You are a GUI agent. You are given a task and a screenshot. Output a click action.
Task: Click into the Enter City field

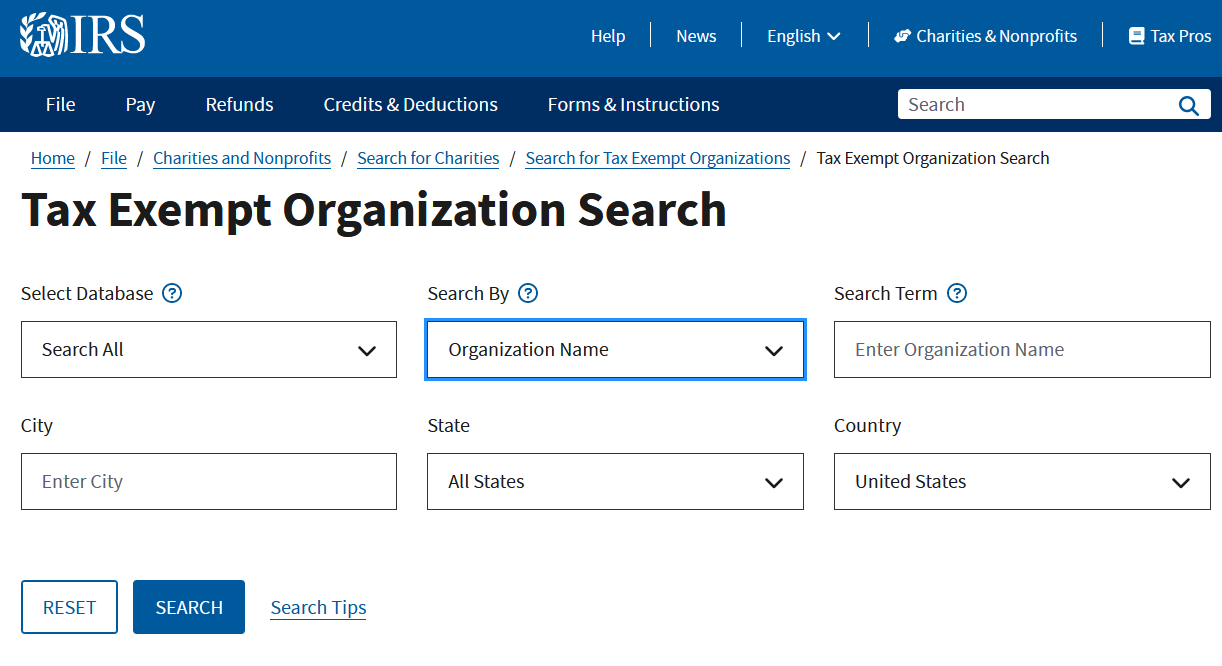coord(209,482)
